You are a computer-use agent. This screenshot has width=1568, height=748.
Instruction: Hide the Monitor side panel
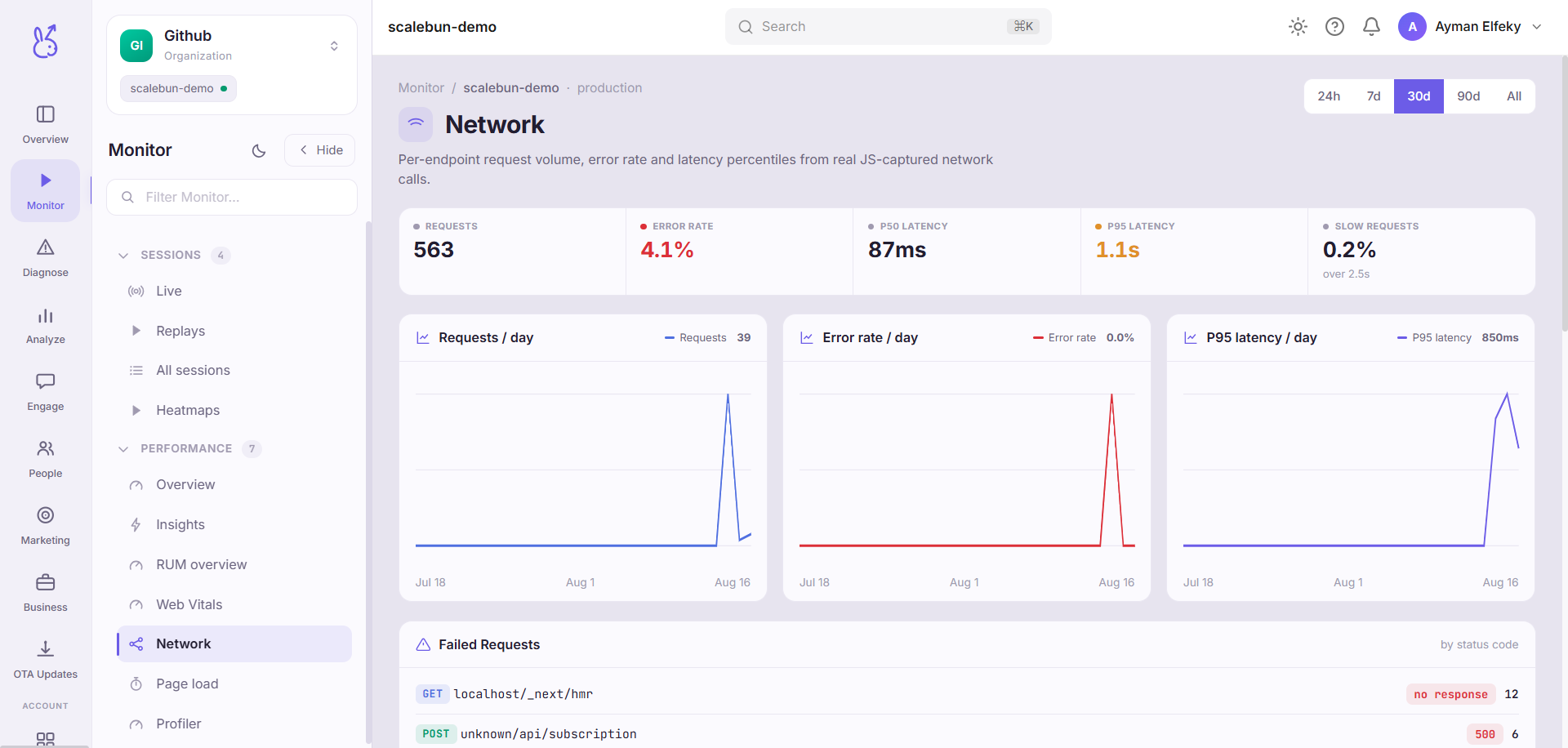pos(320,150)
